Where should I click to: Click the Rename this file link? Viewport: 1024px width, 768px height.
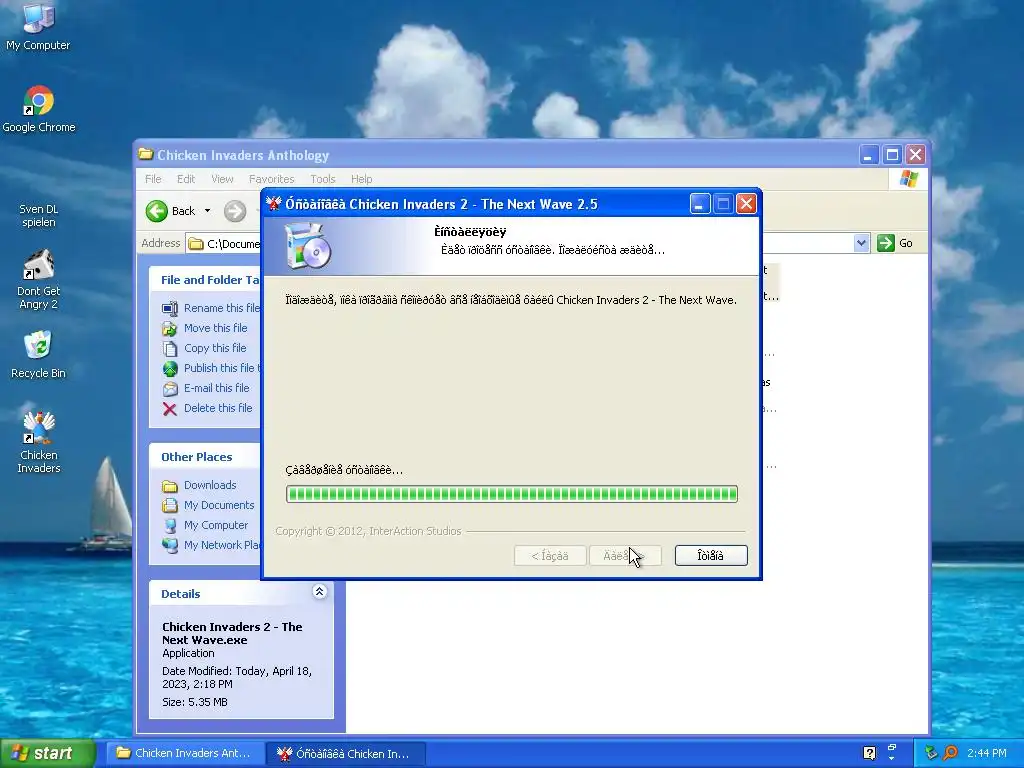click(221, 308)
